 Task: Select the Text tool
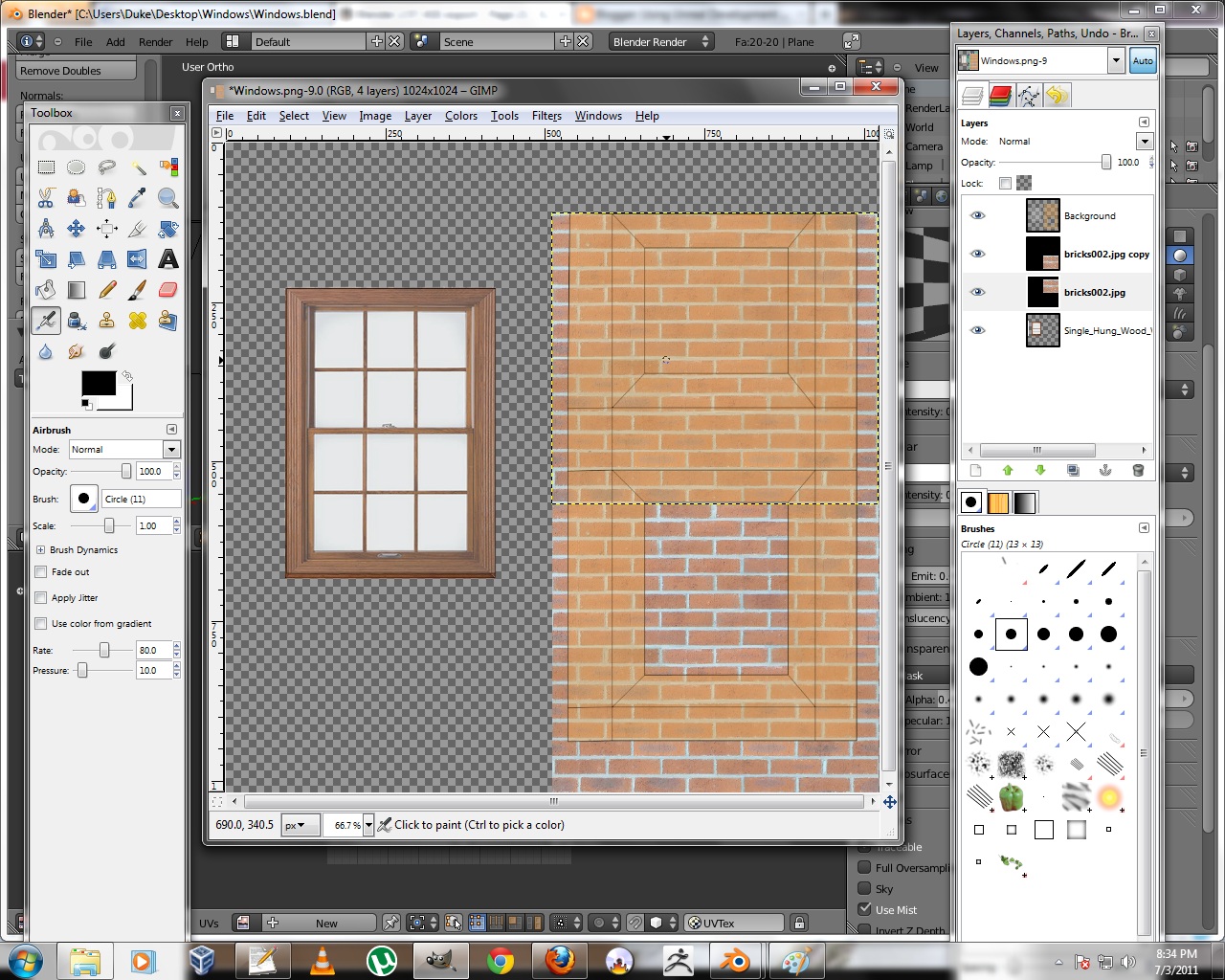point(168,258)
